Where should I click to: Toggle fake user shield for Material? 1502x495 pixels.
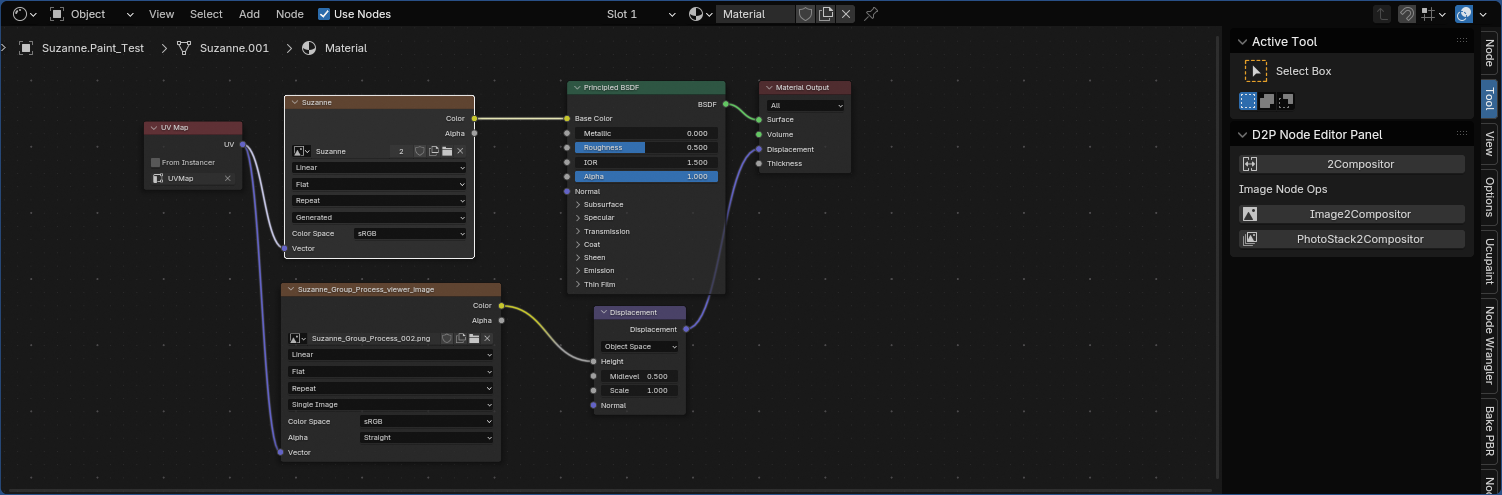(x=805, y=14)
